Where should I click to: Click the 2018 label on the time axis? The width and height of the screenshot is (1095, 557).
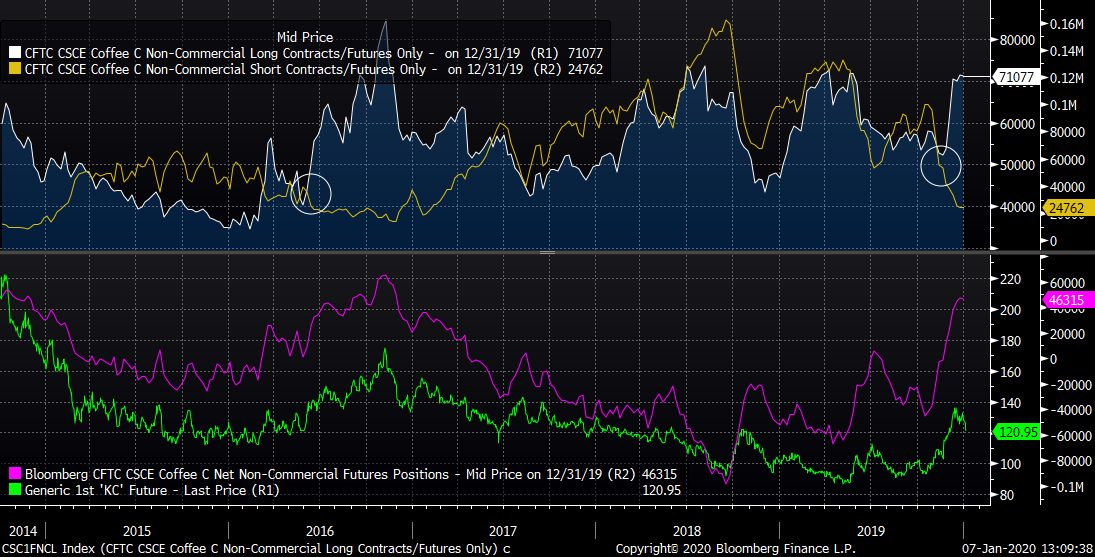point(686,531)
